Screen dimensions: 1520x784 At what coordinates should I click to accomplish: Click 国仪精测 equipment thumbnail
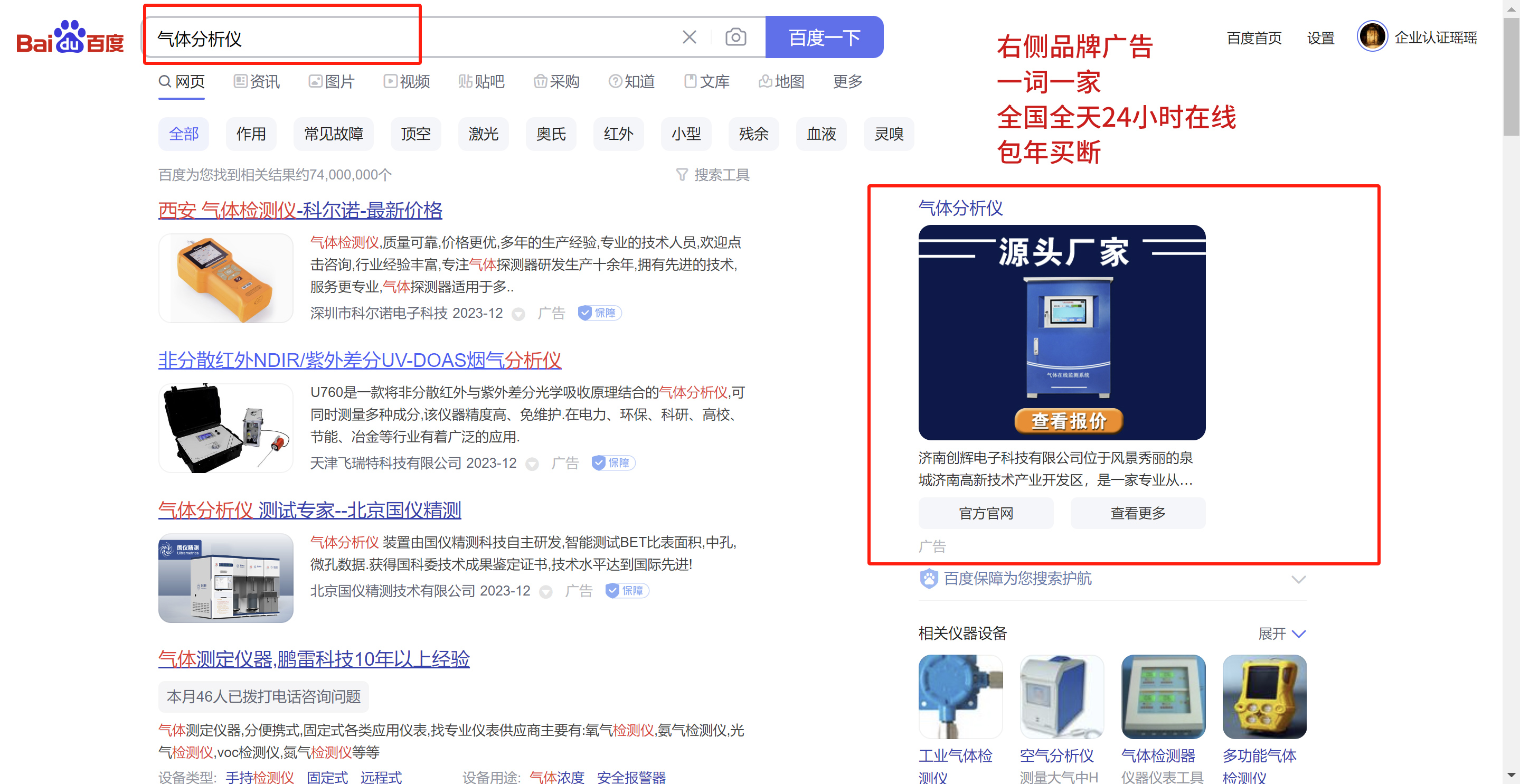point(225,578)
